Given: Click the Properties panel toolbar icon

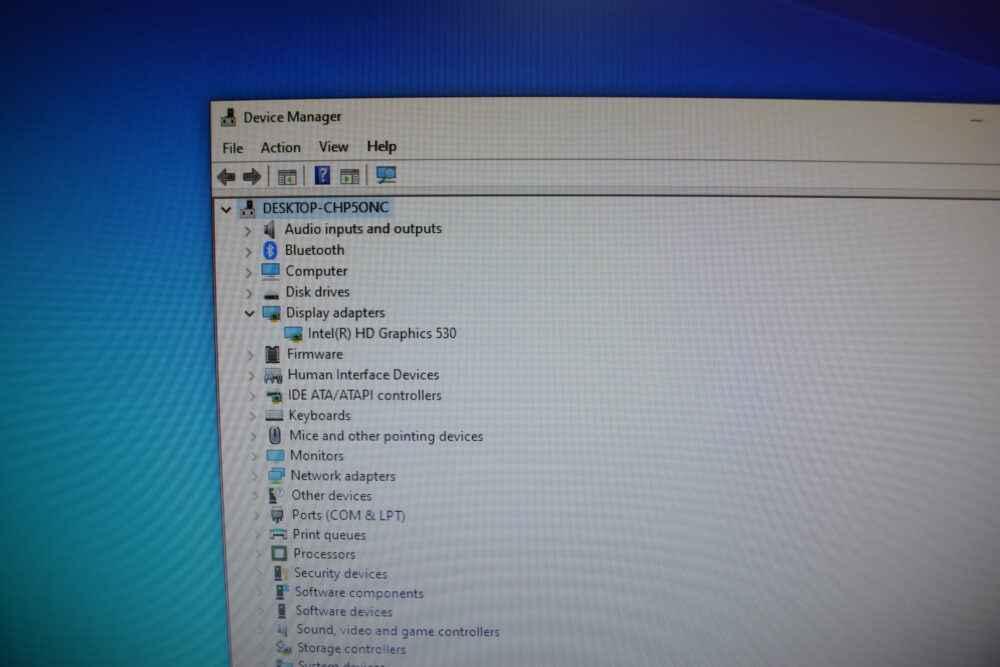Looking at the screenshot, I should (349, 177).
